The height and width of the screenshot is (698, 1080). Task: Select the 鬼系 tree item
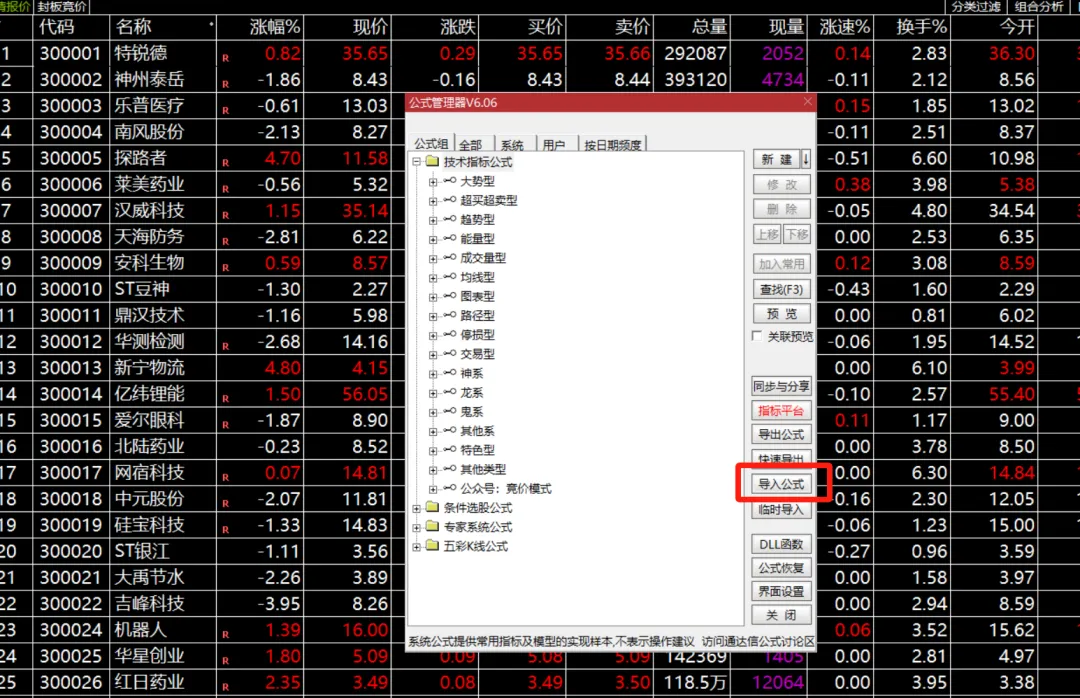coord(472,412)
